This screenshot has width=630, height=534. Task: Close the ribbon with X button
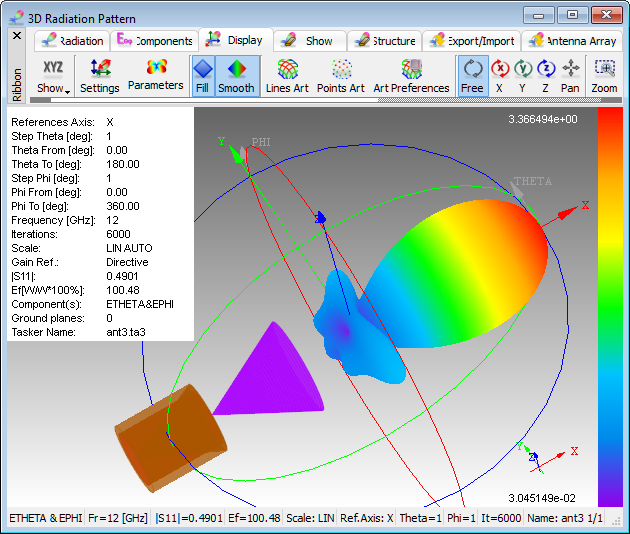click(17, 36)
